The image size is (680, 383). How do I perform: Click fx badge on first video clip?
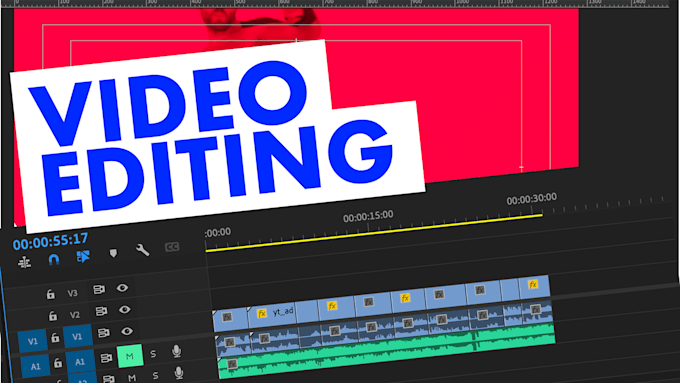227,317
